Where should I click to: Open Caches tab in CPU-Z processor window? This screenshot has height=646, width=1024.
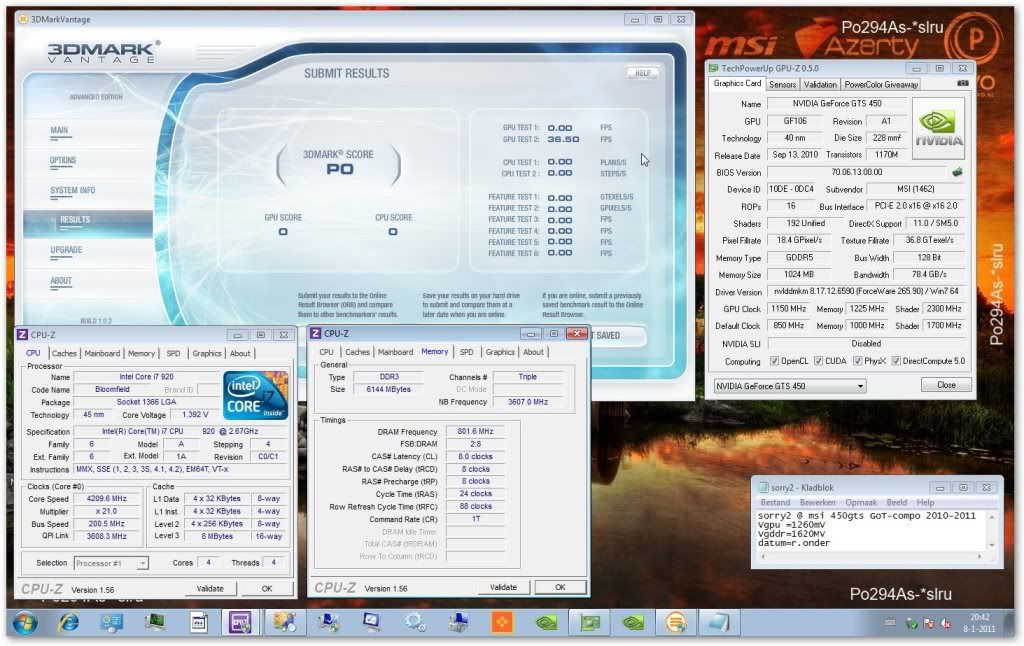tap(64, 353)
